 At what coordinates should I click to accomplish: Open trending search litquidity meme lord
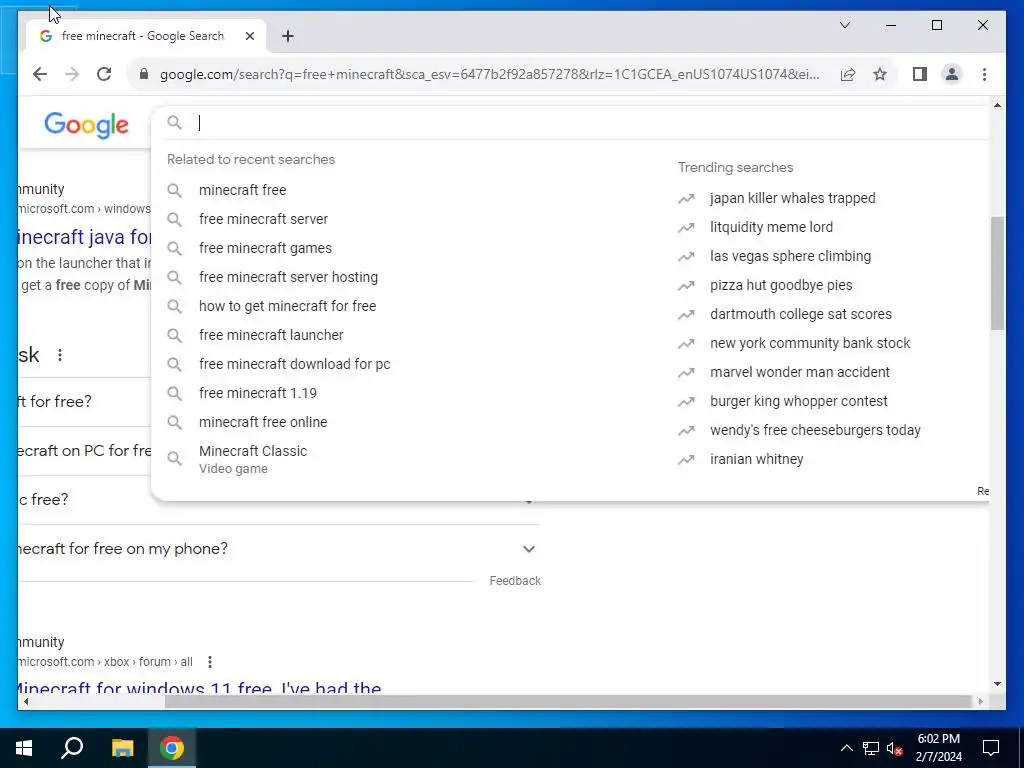pyautogui.click(x=771, y=227)
